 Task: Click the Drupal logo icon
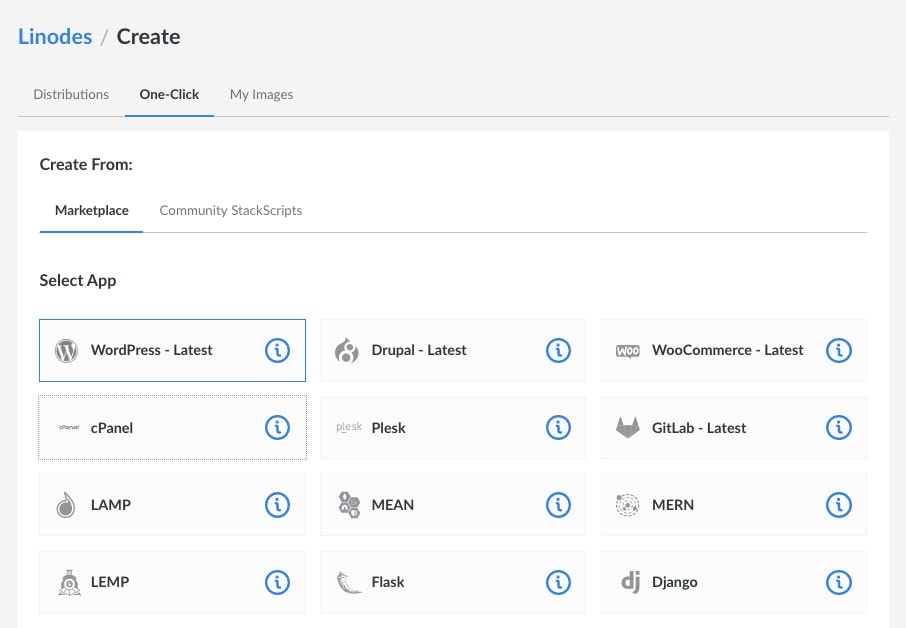pyautogui.click(x=347, y=350)
